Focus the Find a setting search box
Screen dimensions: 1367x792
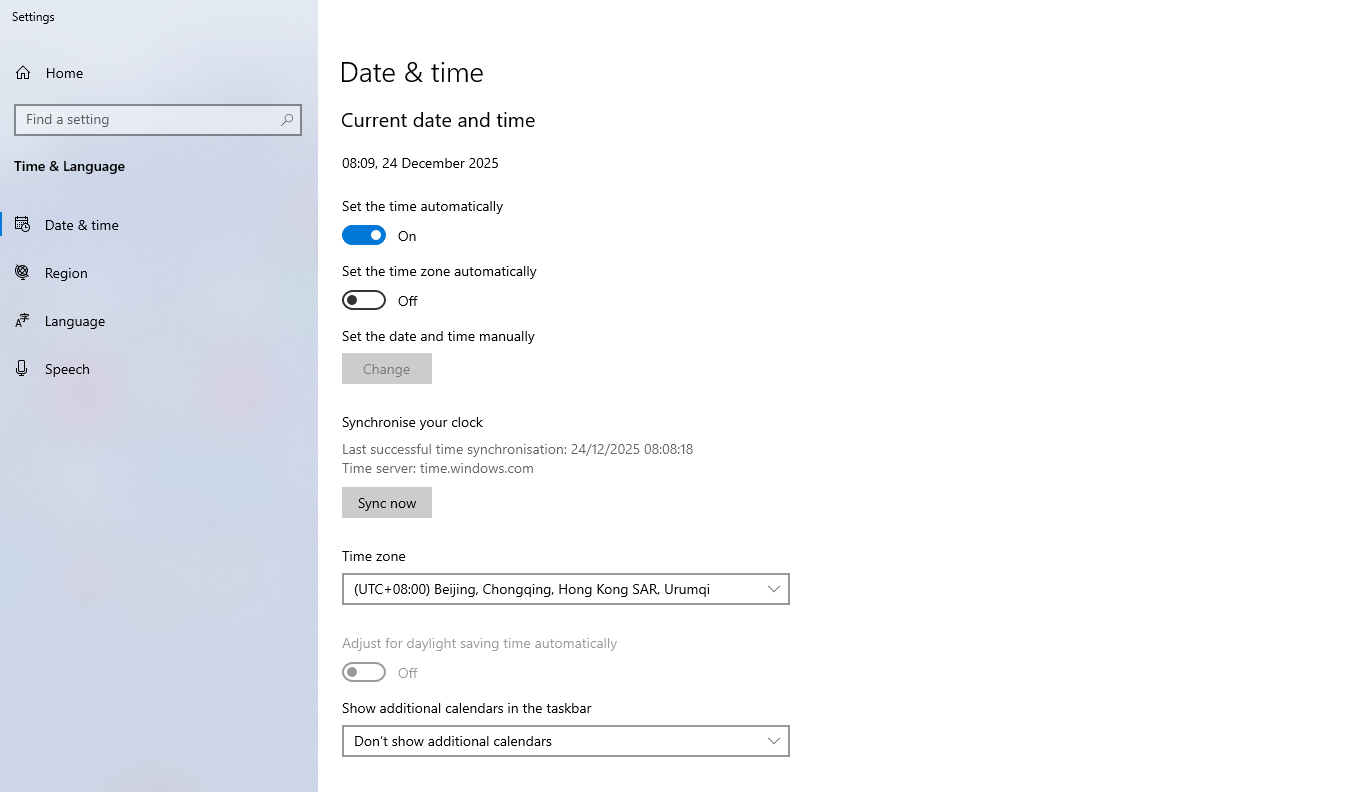pos(148,120)
